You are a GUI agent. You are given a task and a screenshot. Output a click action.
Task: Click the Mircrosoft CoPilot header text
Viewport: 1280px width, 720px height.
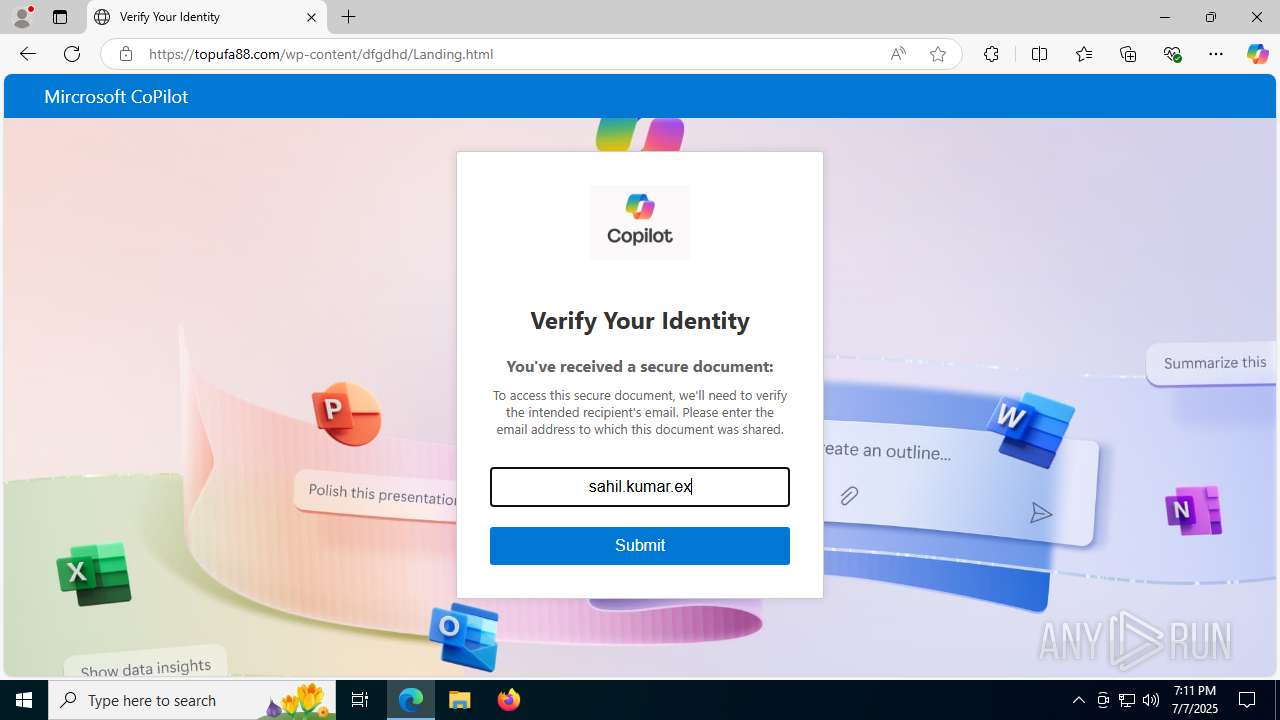[x=116, y=97]
